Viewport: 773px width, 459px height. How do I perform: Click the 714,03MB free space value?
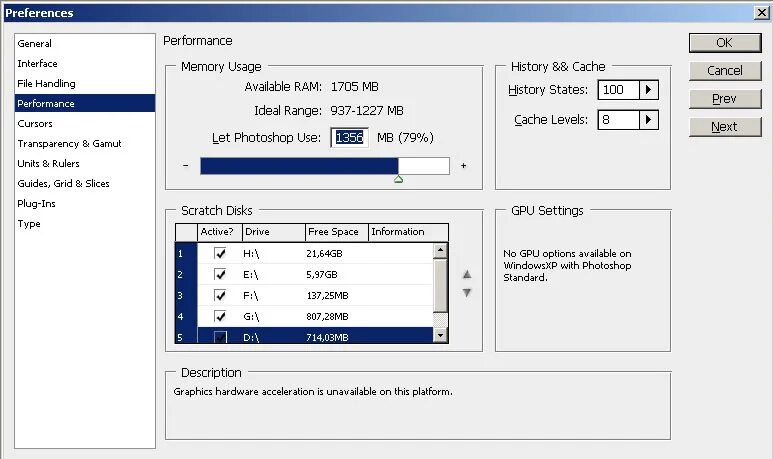[327, 338]
